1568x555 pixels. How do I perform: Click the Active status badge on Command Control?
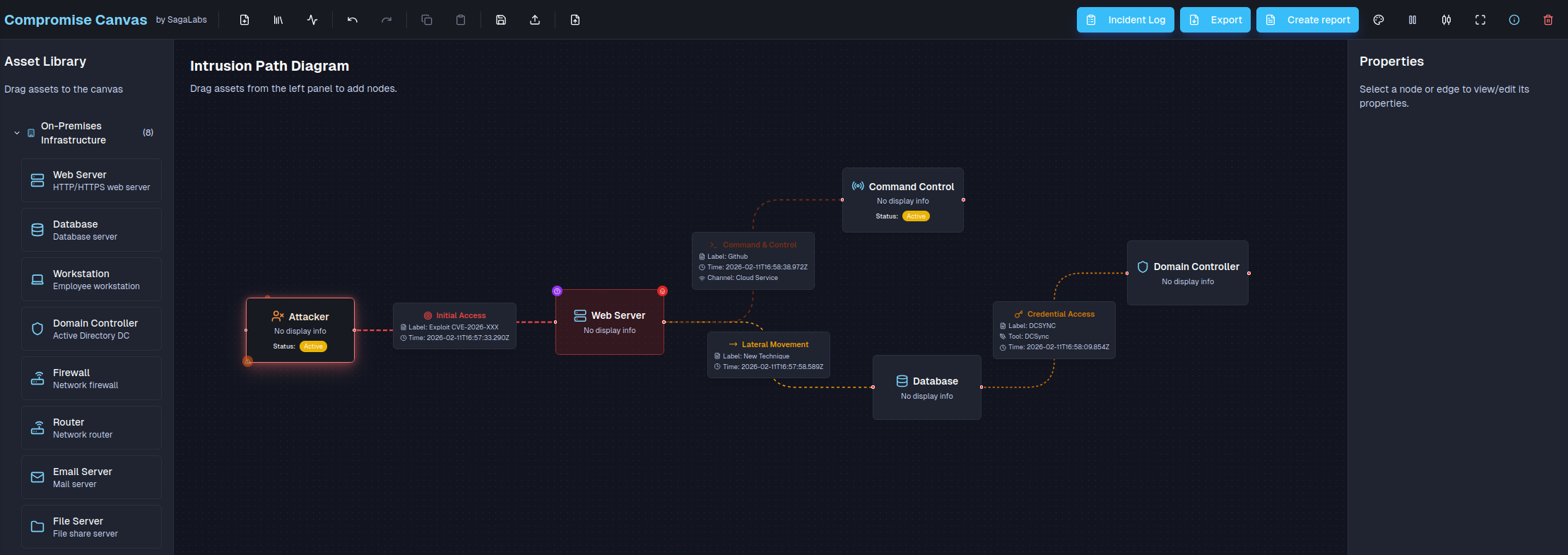coord(916,216)
